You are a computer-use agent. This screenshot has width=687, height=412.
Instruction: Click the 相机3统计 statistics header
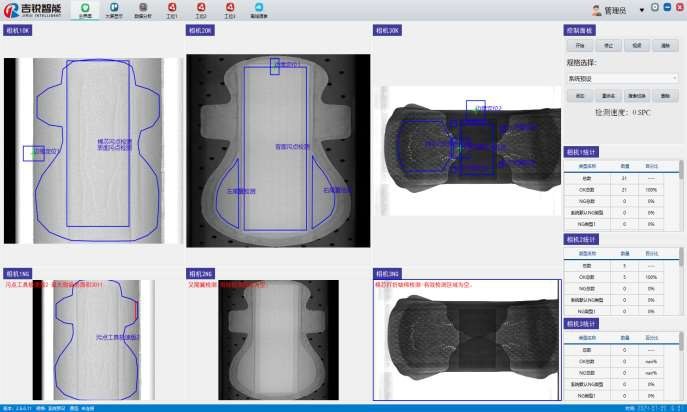pyautogui.click(x=581, y=324)
